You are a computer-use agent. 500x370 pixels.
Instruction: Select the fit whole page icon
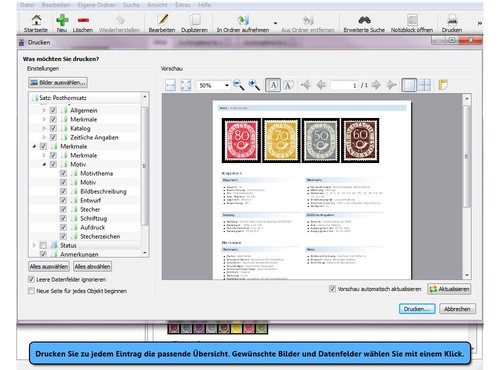coord(186,85)
